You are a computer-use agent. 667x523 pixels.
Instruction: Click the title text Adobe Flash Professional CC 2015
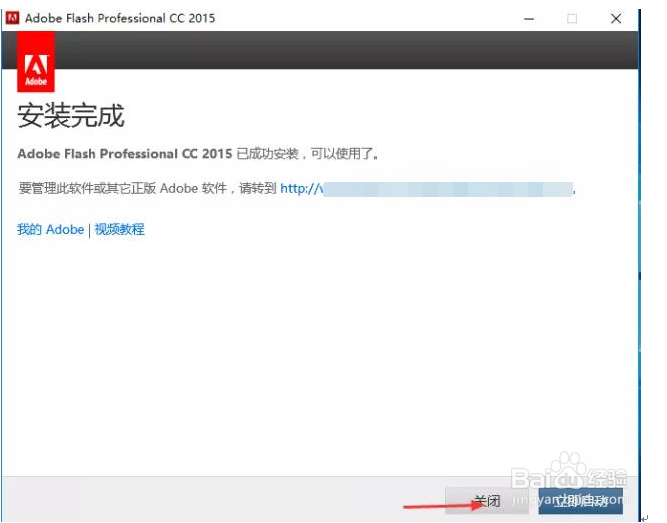pos(120,18)
